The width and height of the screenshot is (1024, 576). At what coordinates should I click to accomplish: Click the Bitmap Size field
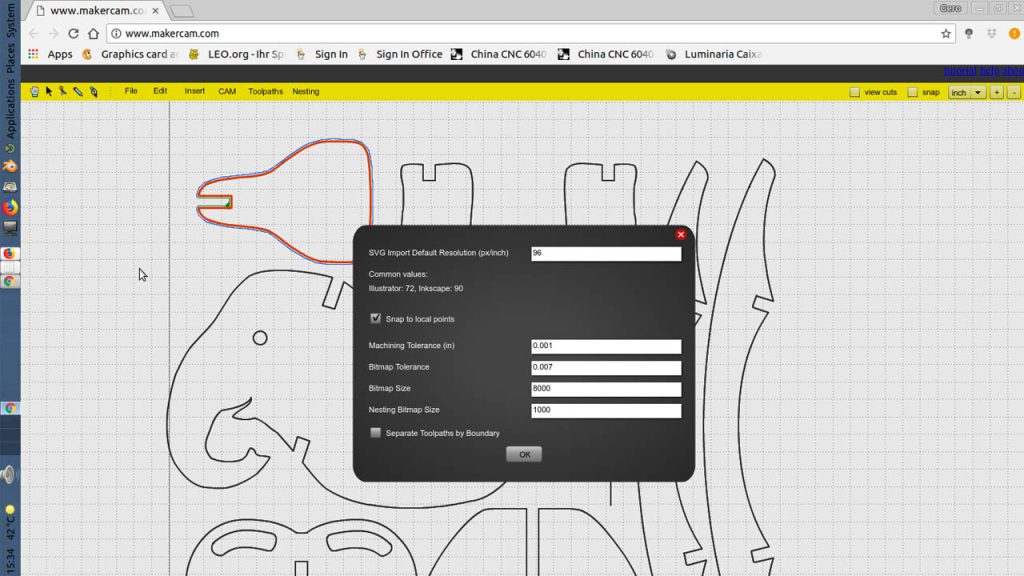point(606,389)
